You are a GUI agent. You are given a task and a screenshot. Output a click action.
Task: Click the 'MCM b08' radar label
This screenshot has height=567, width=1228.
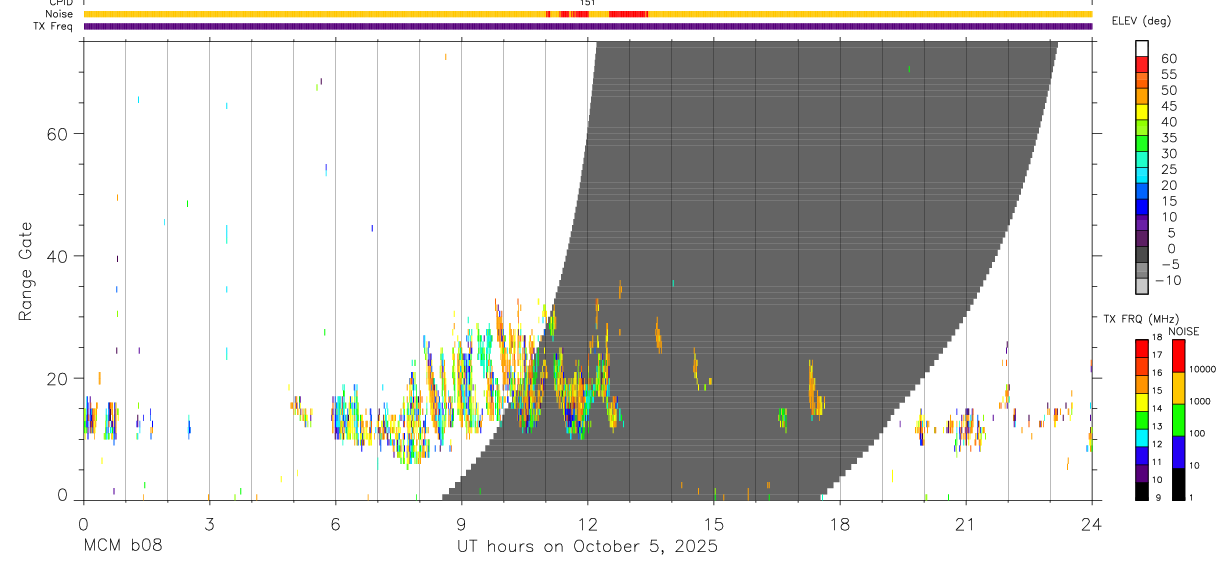[121, 546]
